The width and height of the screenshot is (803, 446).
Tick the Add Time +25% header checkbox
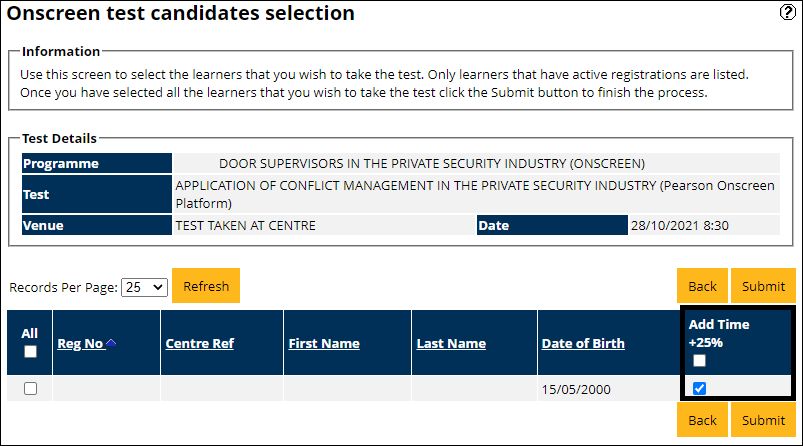click(700, 360)
